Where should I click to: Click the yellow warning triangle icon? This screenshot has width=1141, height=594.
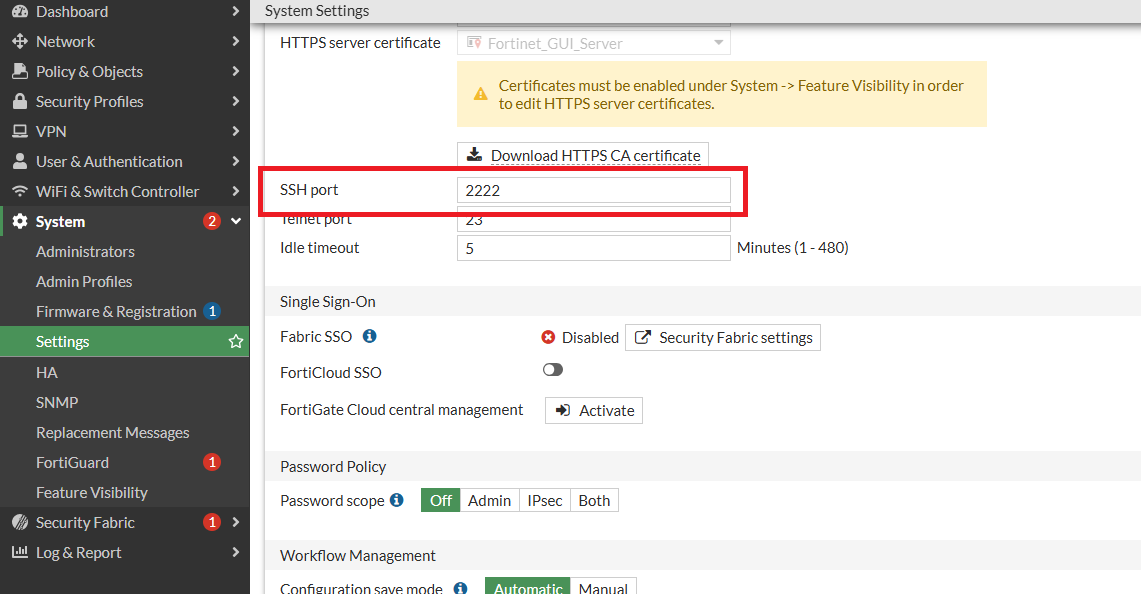[x=480, y=94]
